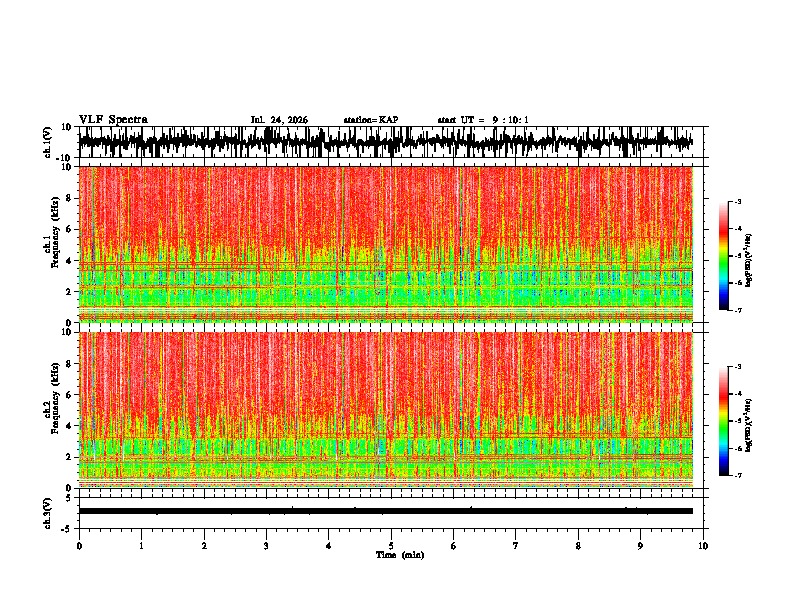Click the station=KAP label
The image size is (792, 612).
[x=371, y=120]
